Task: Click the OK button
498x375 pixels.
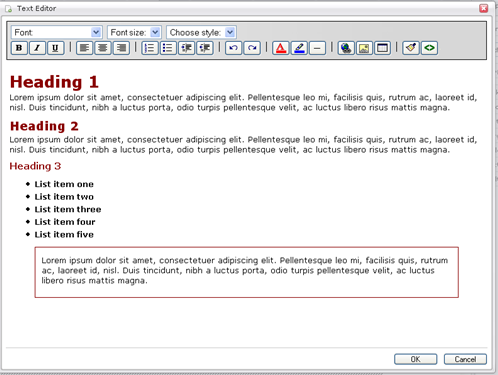Action: click(415, 359)
